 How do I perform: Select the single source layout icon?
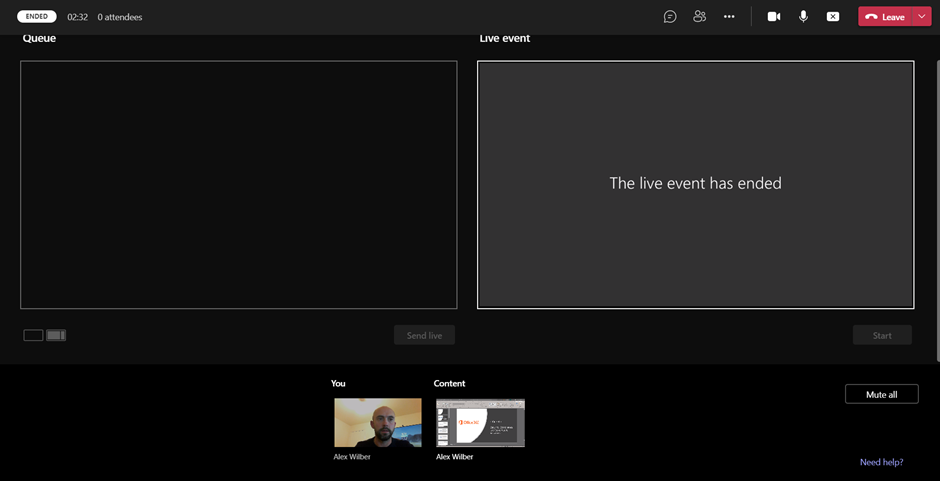click(x=33, y=335)
